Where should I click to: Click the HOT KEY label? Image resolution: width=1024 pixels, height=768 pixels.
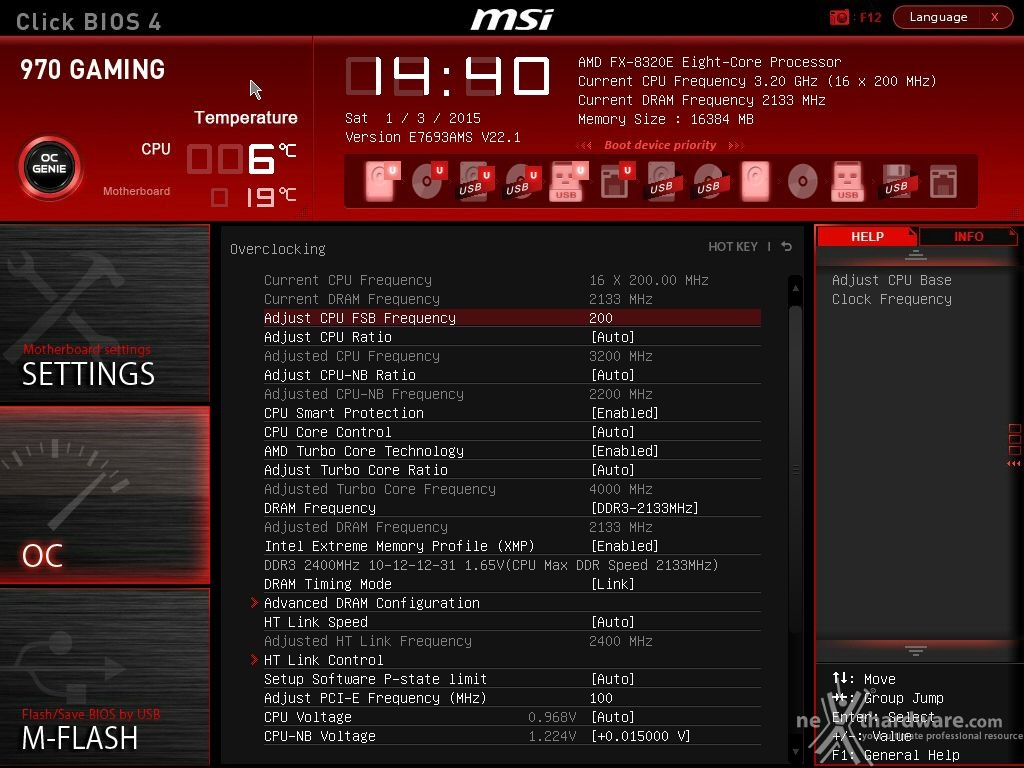click(733, 246)
